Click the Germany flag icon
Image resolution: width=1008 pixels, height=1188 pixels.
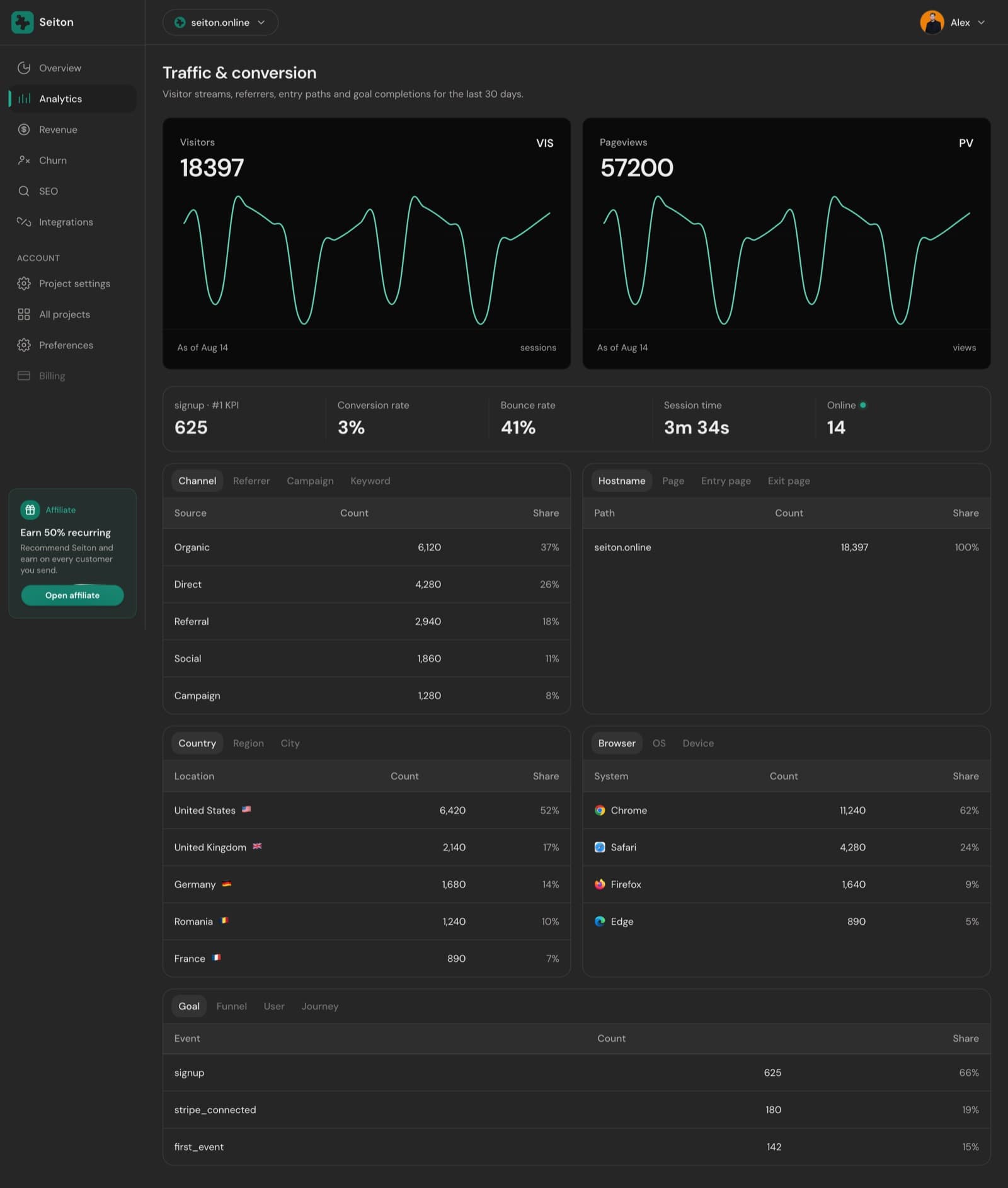pos(227,884)
